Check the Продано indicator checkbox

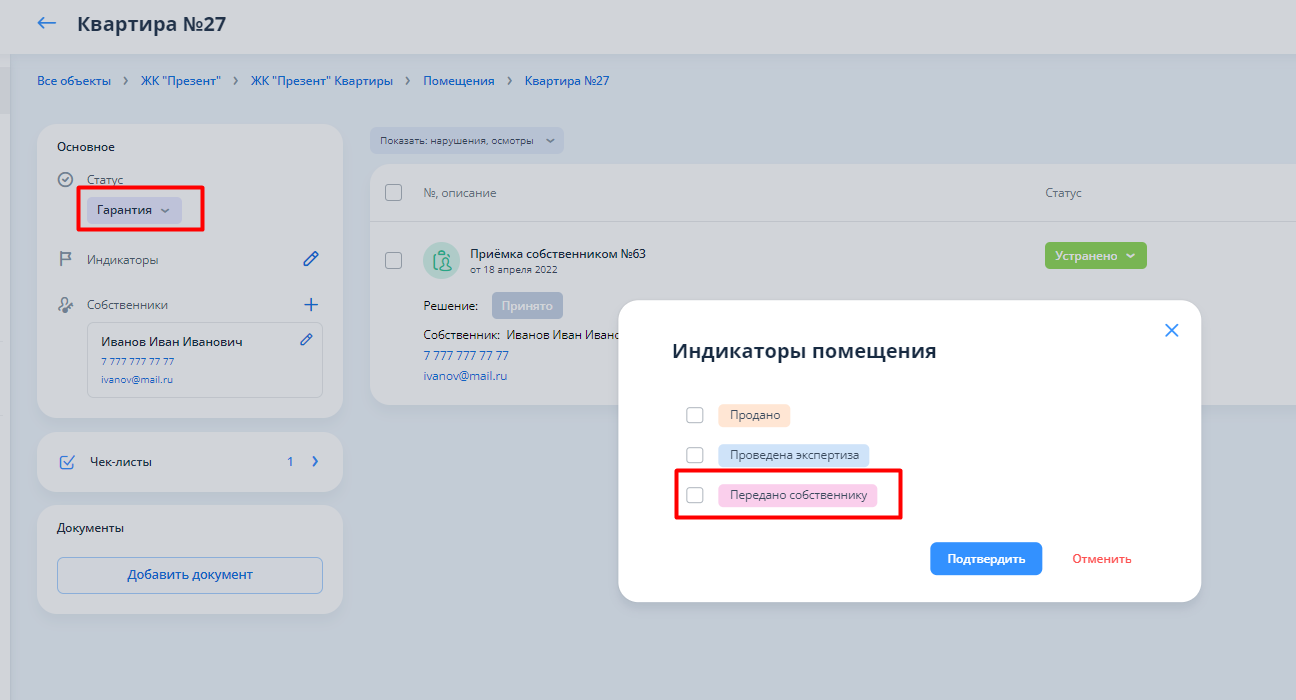tap(695, 415)
